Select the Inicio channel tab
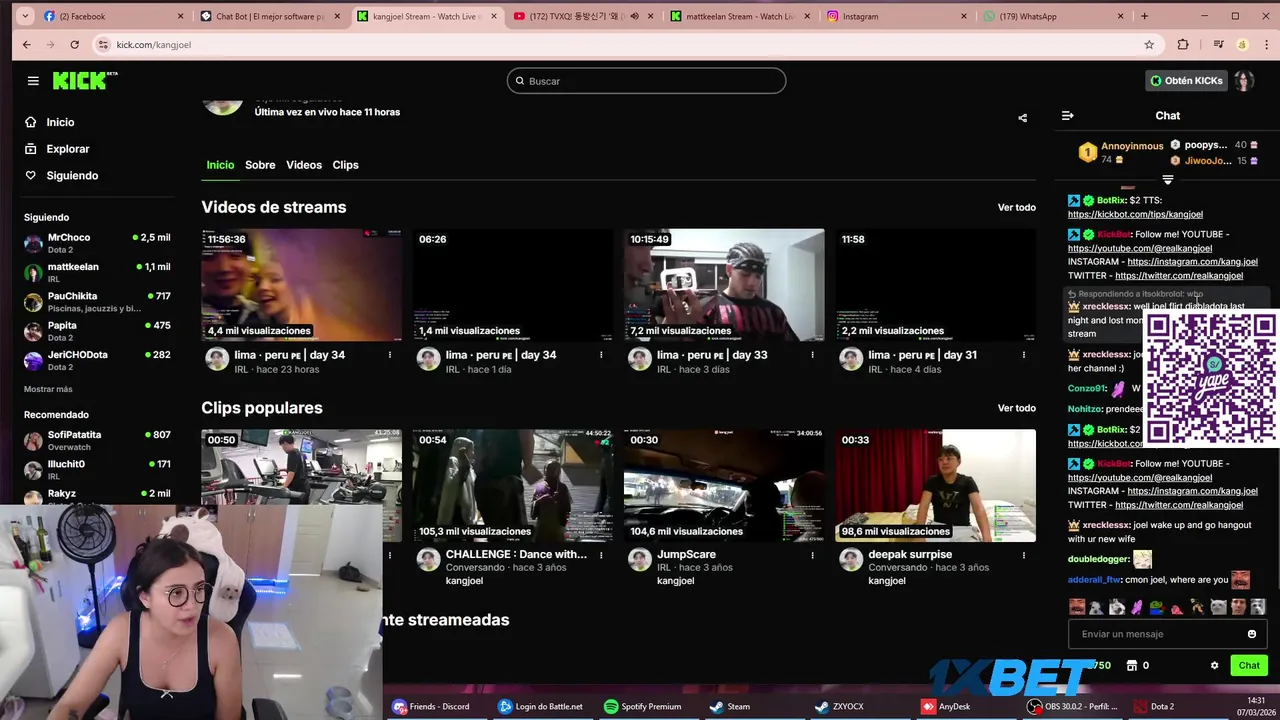The image size is (1280, 720). pos(220,165)
